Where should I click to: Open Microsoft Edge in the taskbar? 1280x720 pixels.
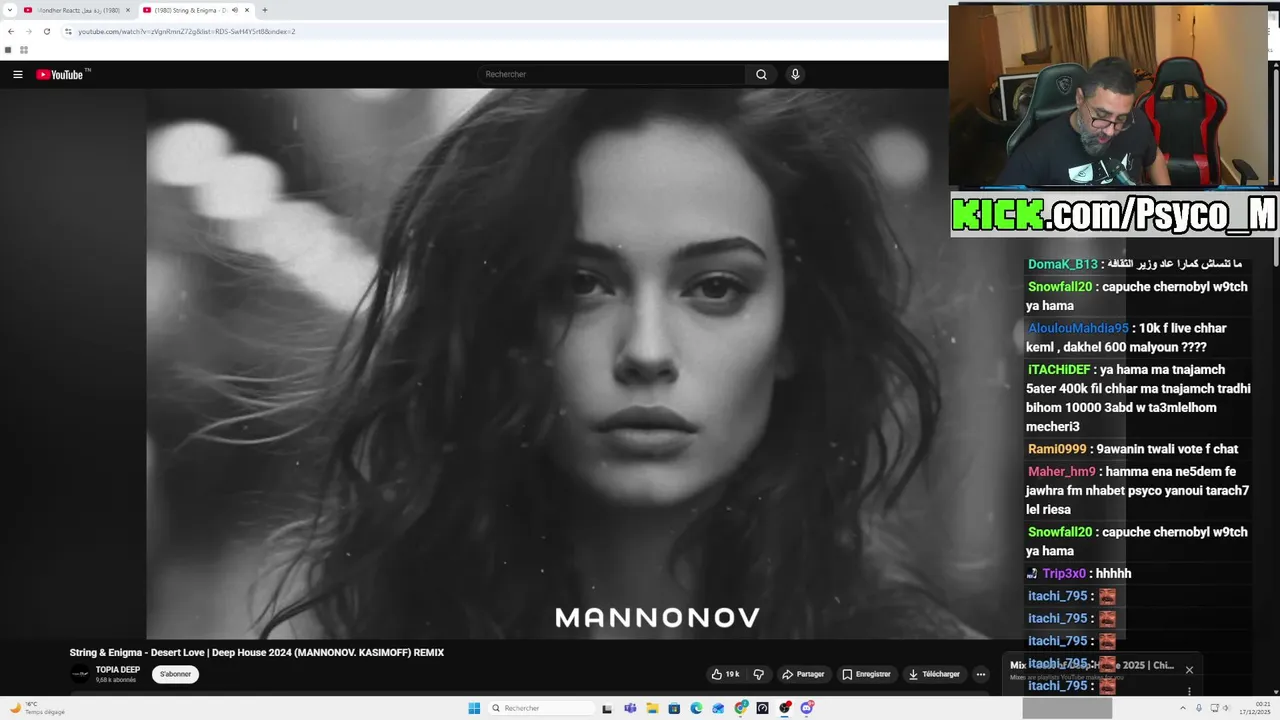pos(696,708)
